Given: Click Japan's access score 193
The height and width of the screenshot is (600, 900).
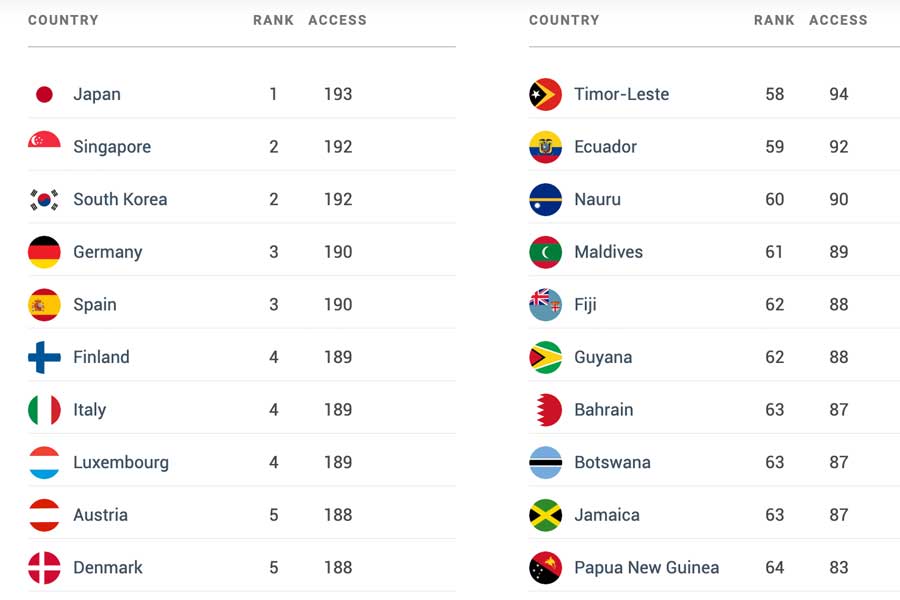Looking at the screenshot, I should pos(338,94).
